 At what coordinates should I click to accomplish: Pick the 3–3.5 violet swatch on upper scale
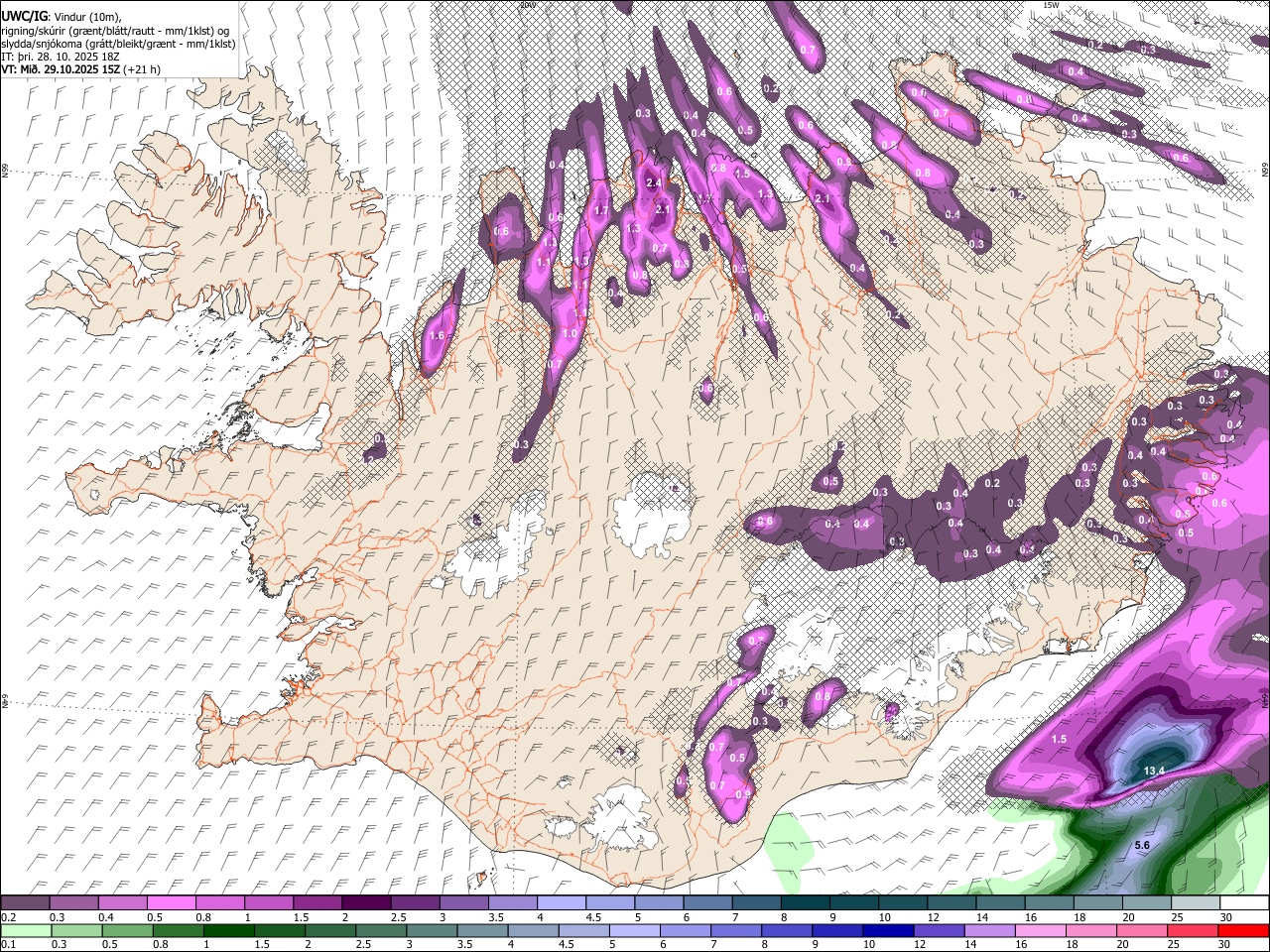463,903
